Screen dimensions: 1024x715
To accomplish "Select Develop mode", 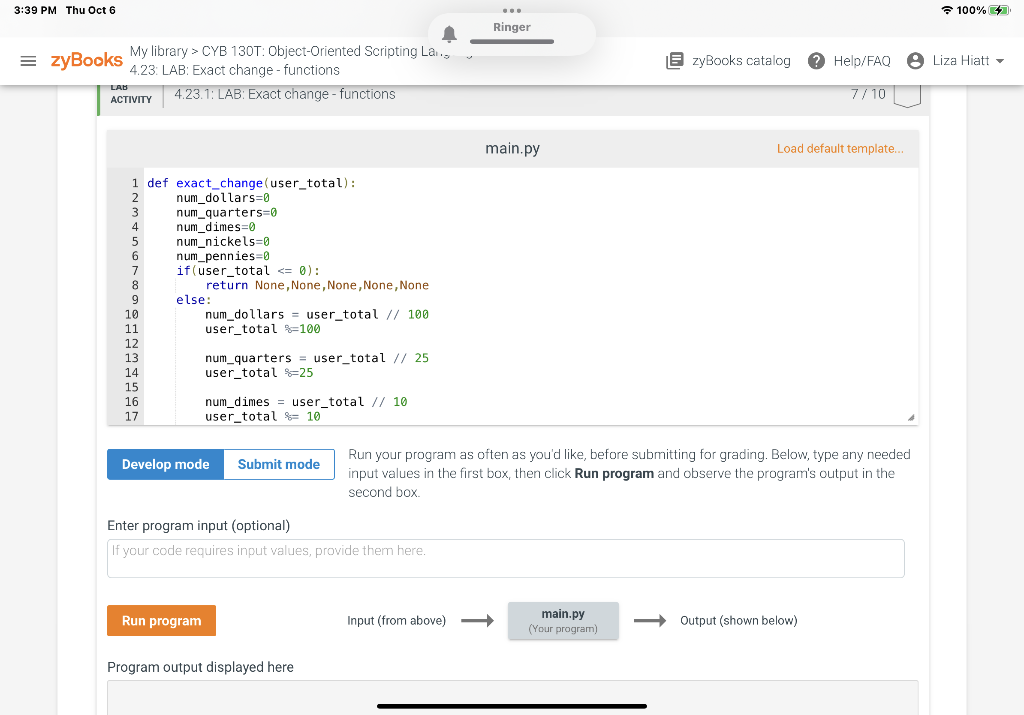I will point(165,464).
